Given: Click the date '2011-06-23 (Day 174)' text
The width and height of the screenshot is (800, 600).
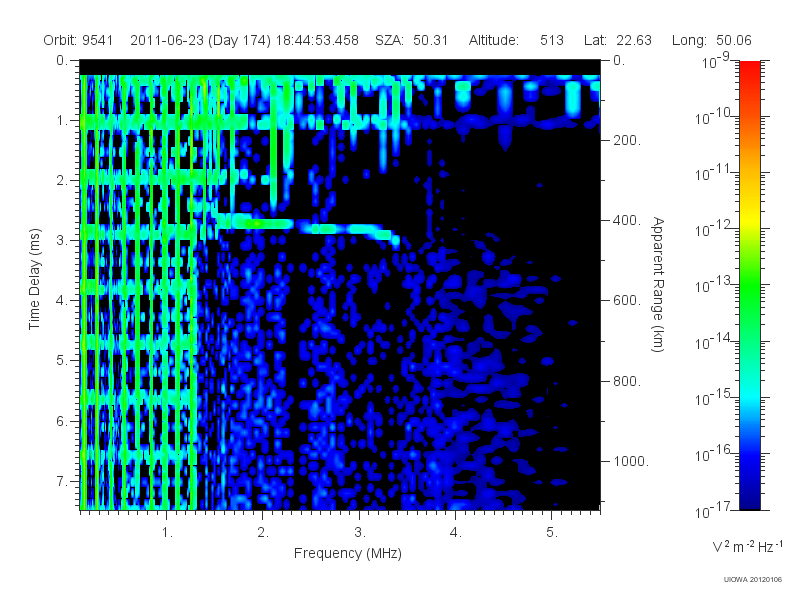Looking at the screenshot, I should coord(200,40).
